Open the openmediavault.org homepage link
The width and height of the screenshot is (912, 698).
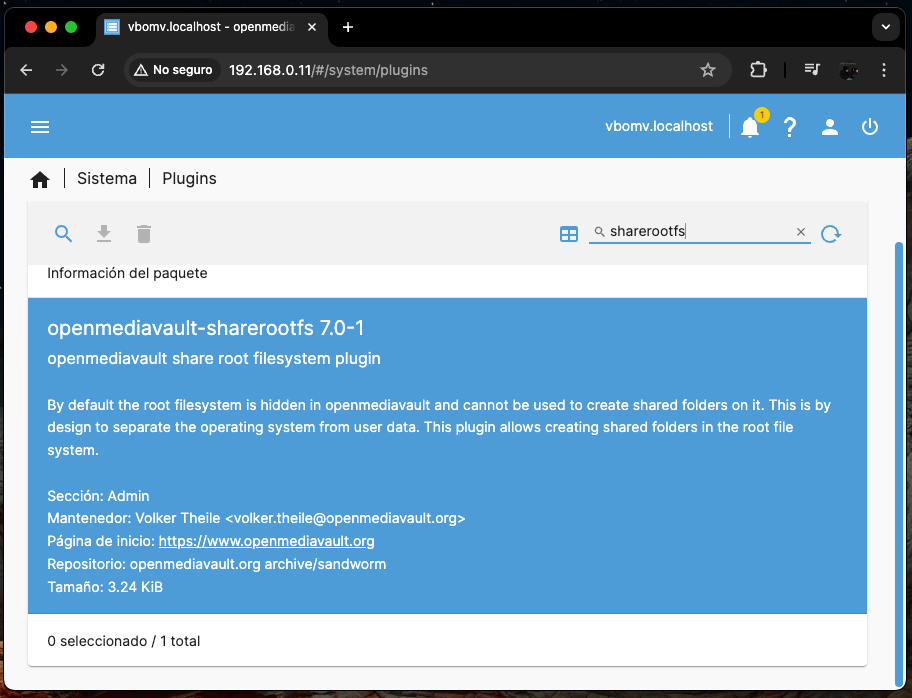[266, 541]
